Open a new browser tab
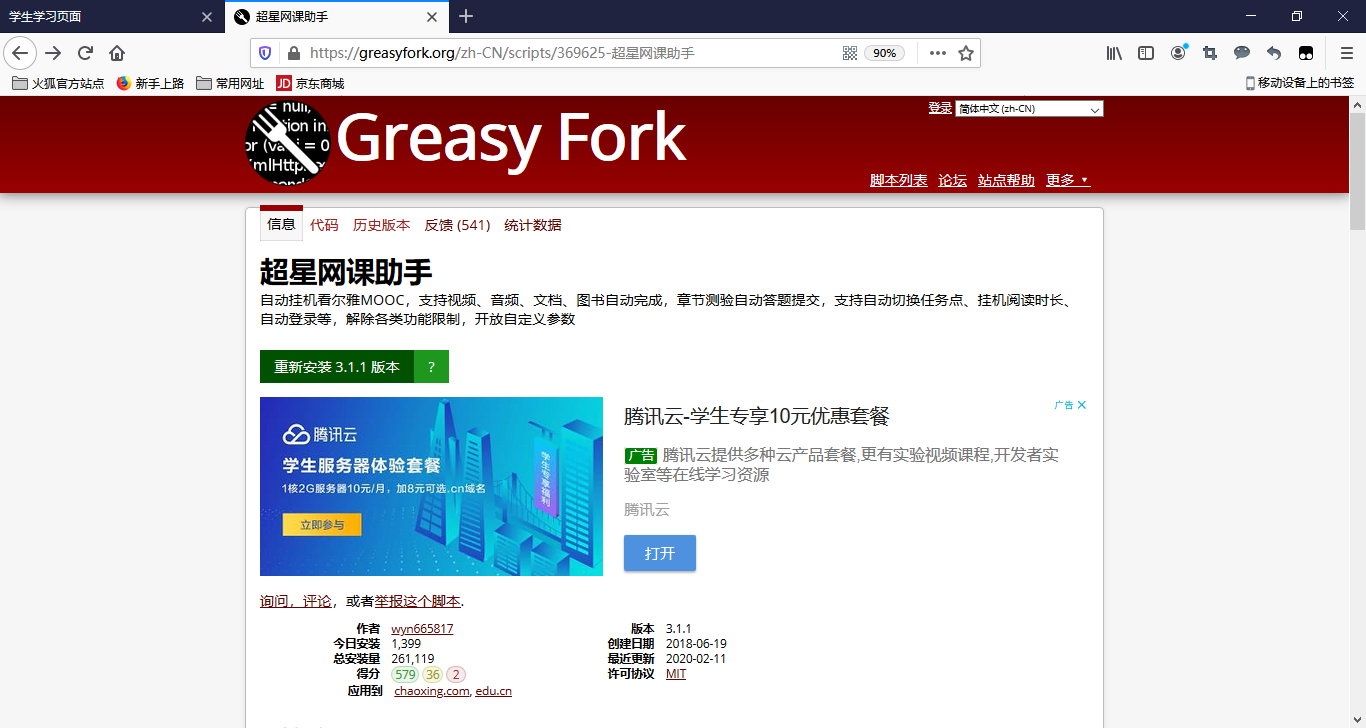The height and width of the screenshot is (728, 1366). tap(466, 16)
